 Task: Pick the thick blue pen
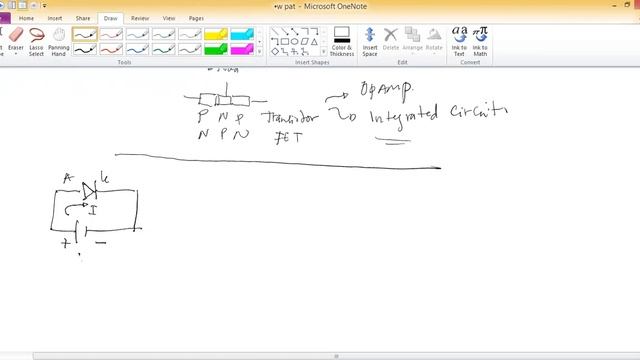pyautogui.click(x=137, y=49)
